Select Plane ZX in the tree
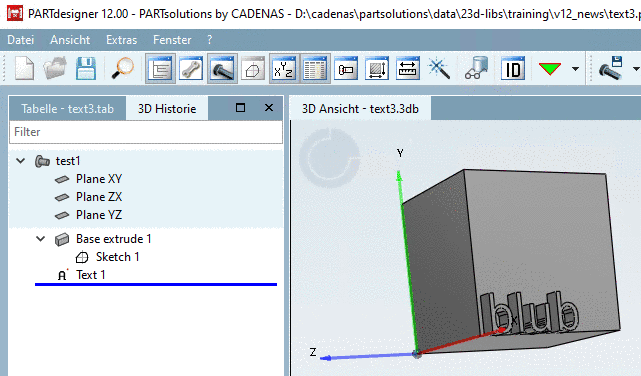Image resolution: width=641 pixels, height=376 pixels. 99,197
